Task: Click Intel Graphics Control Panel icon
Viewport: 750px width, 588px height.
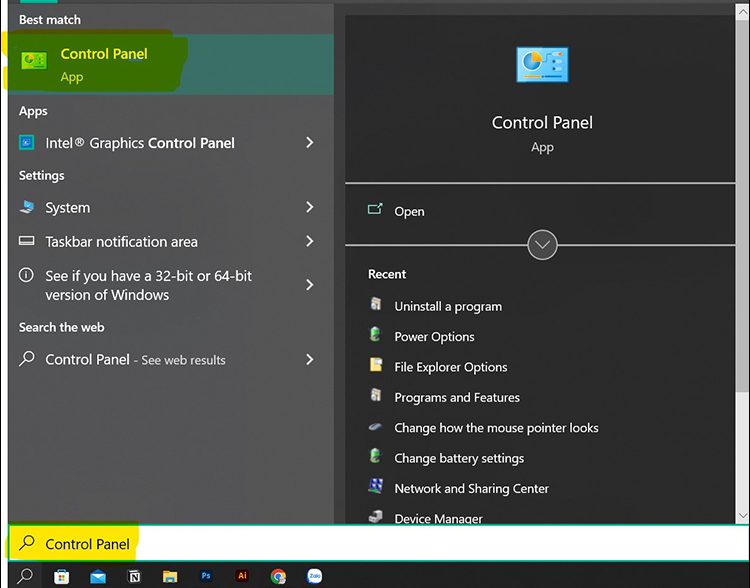Action: pos(26,143)
